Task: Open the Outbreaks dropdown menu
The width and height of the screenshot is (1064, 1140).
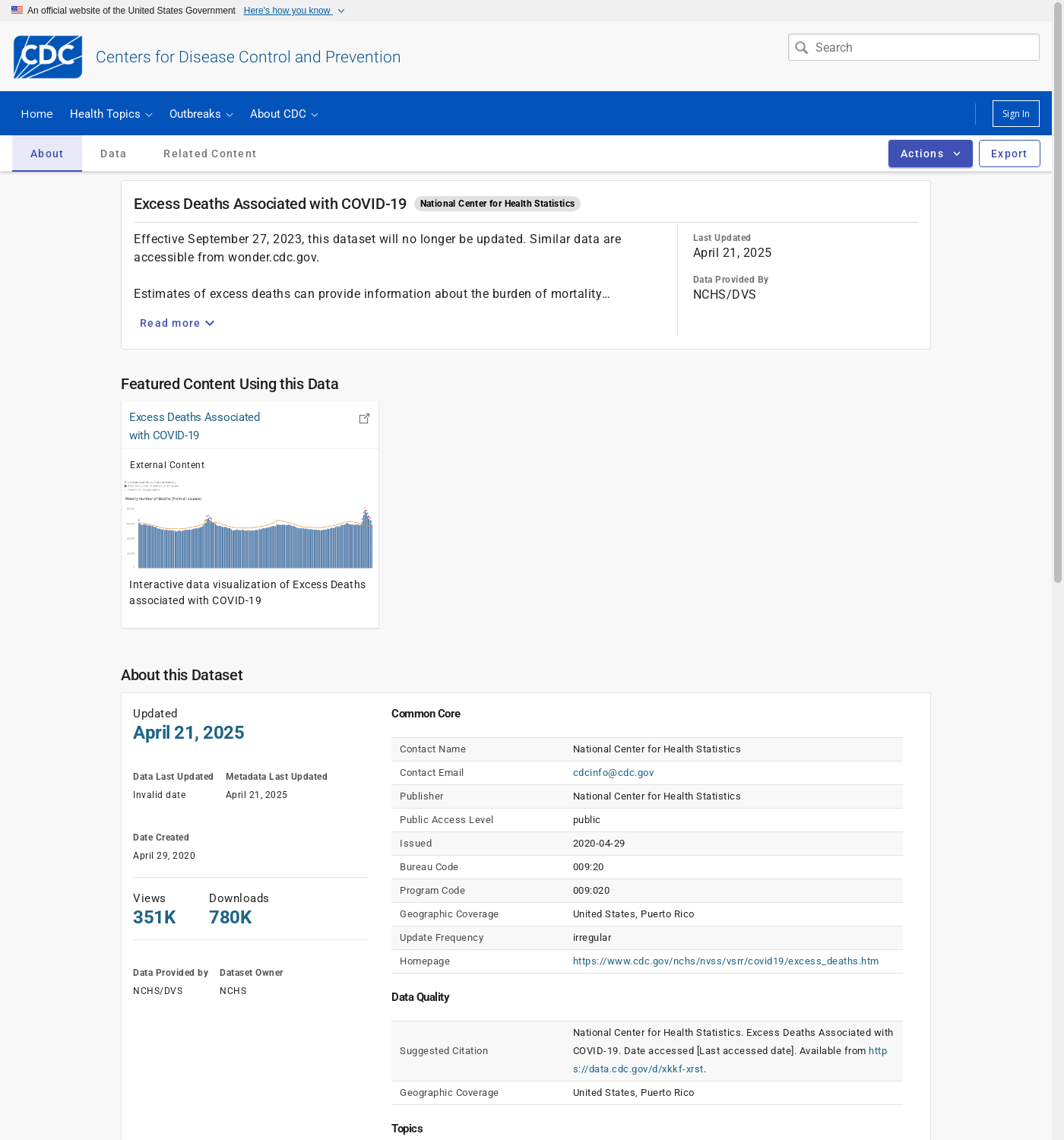Action: pyautogui.click(x=201, y=114)
